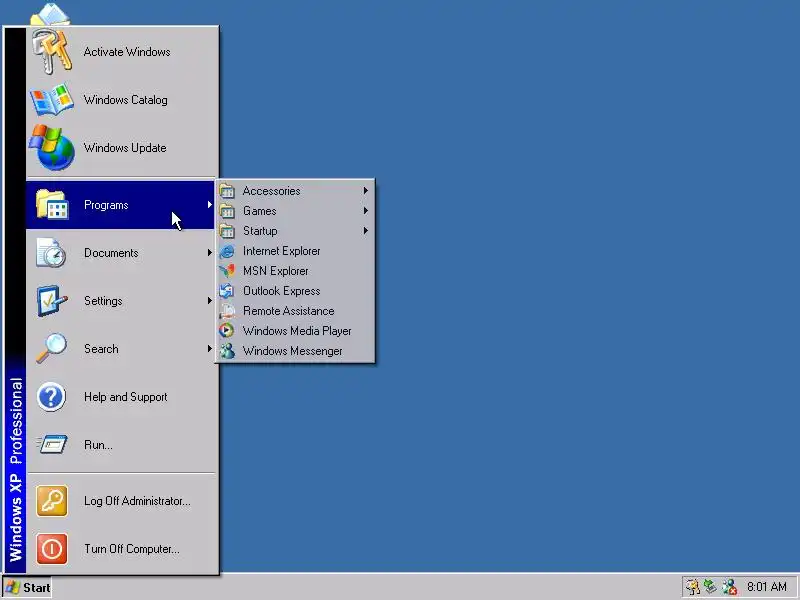Choose Run... from the Start menu
Viewport: 800px width, 600px height.
(121, 444)
